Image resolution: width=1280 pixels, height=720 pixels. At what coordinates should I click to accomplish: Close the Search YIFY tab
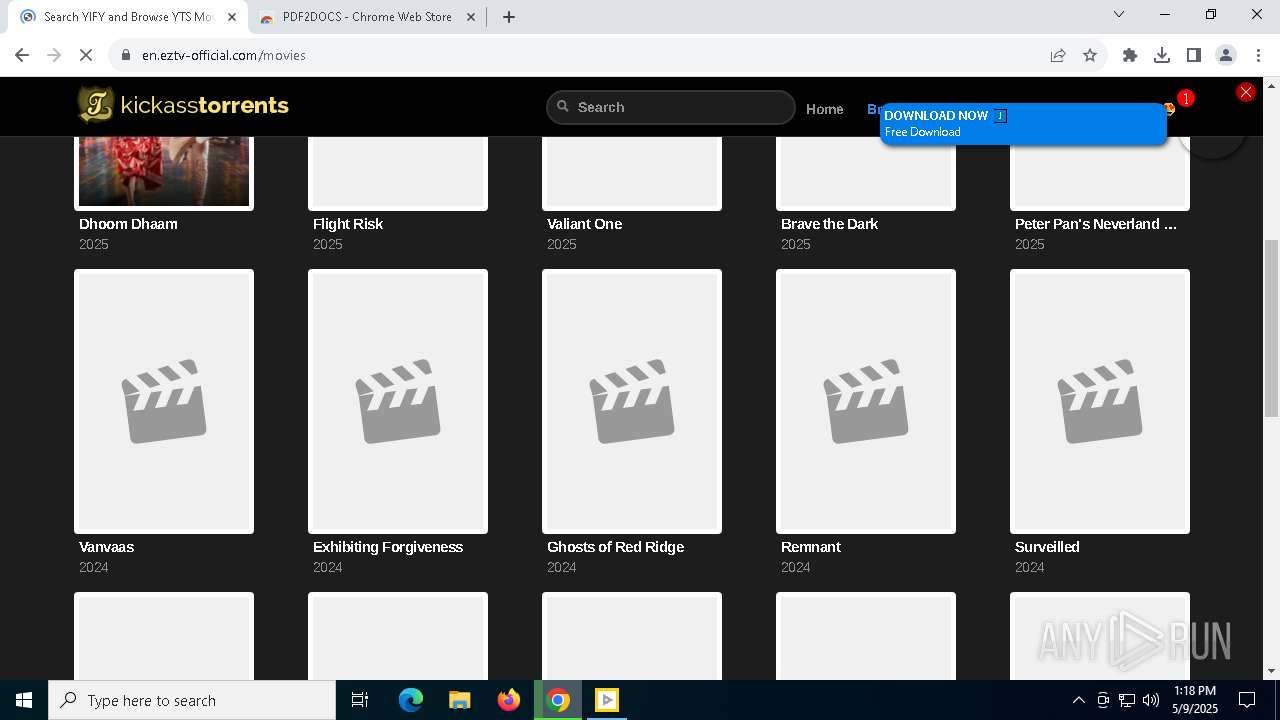click(x=232, y=17)
